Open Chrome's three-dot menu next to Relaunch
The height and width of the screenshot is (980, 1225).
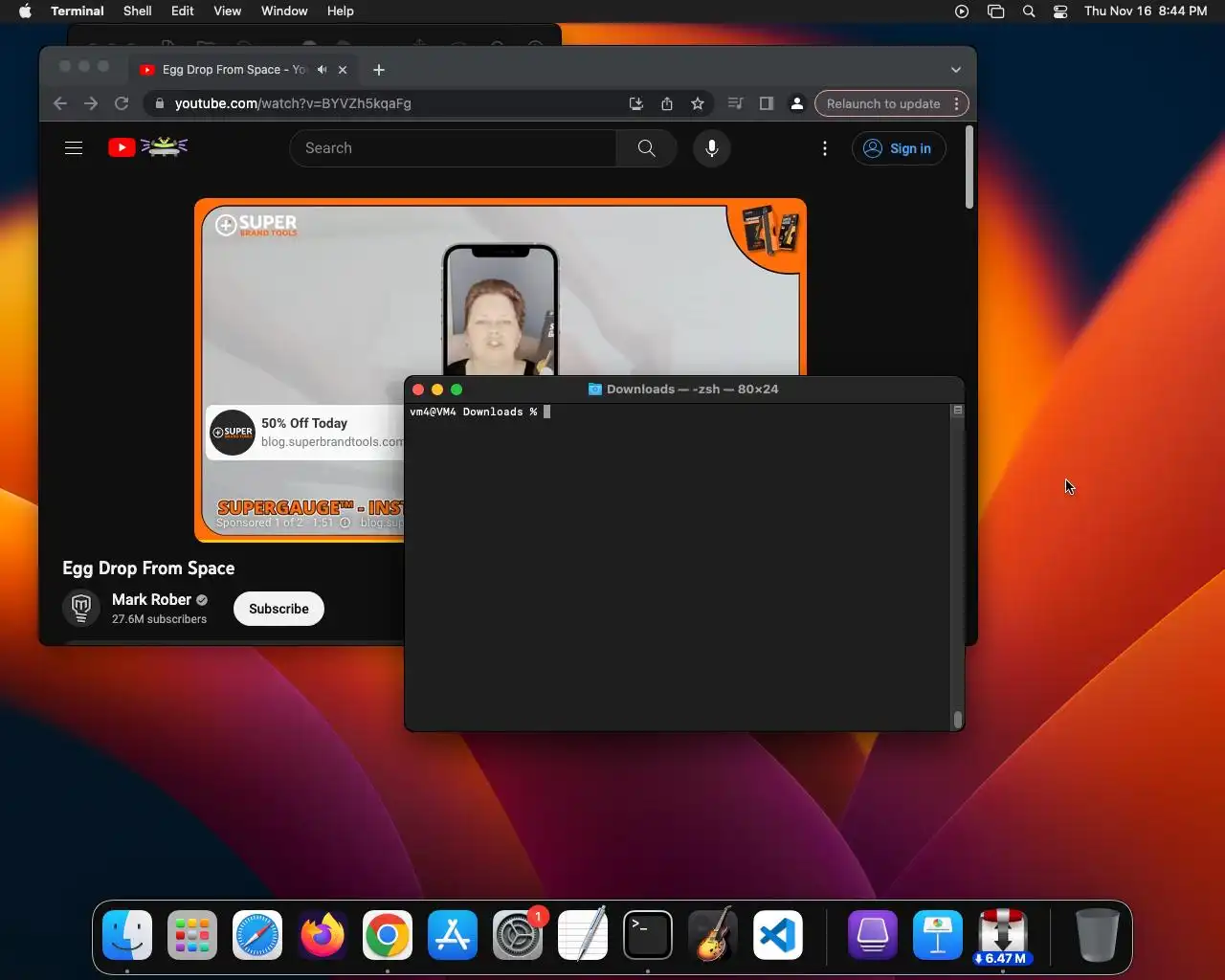pos(957,103)
